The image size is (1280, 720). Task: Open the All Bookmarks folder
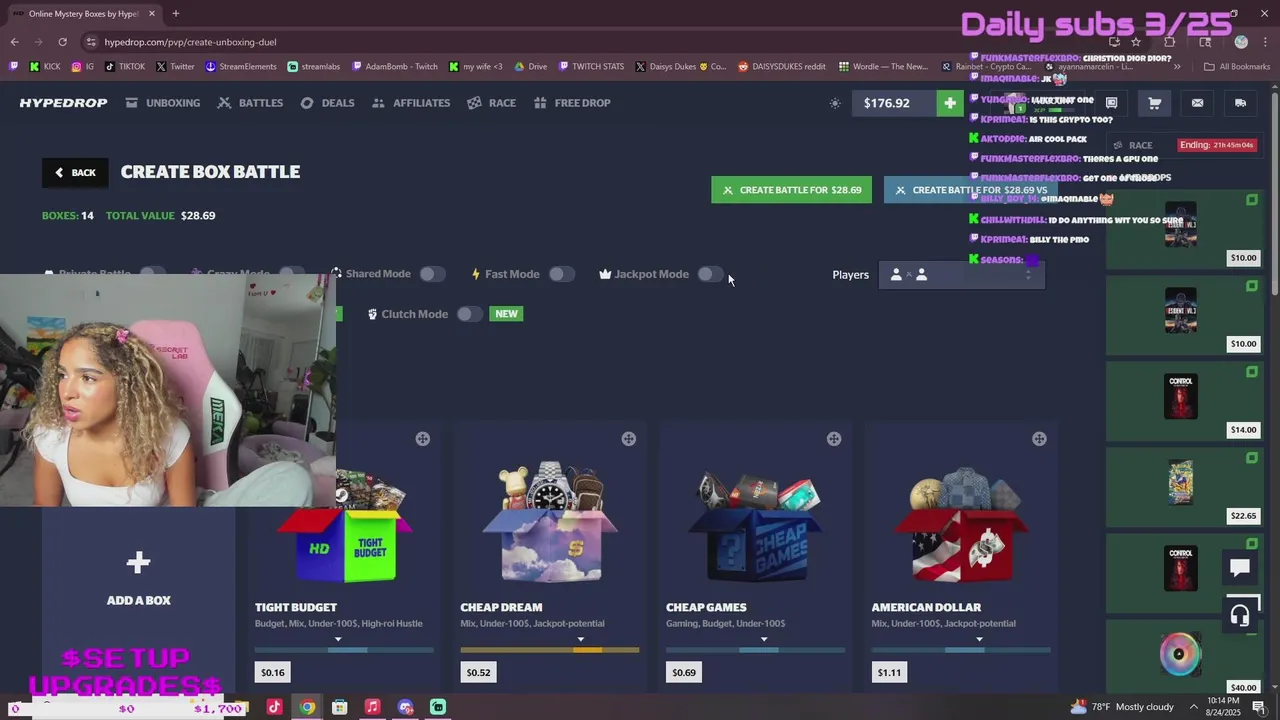coord(1237,67)
